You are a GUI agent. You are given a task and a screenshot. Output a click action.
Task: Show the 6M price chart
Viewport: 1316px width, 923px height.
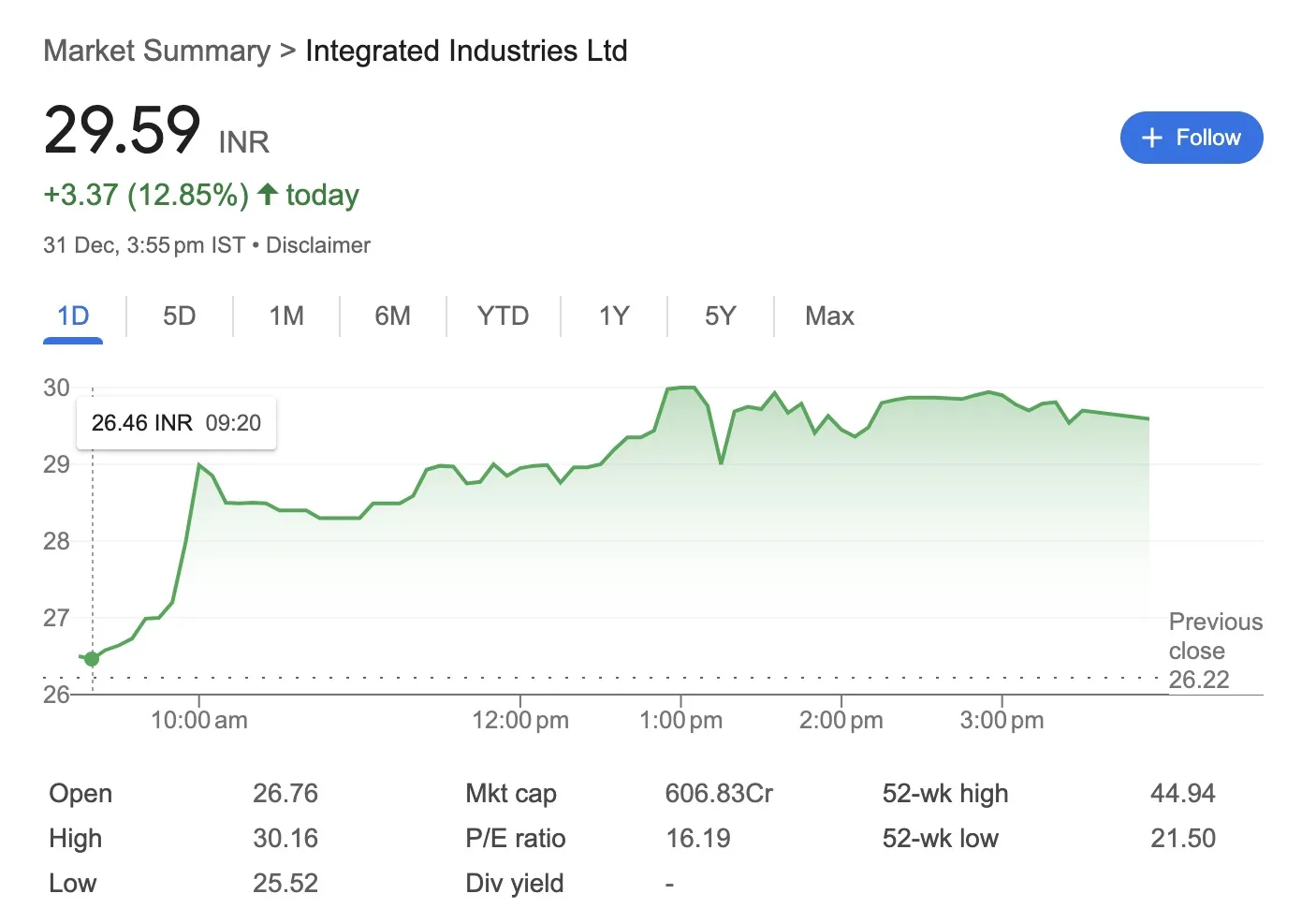point(392,316)
